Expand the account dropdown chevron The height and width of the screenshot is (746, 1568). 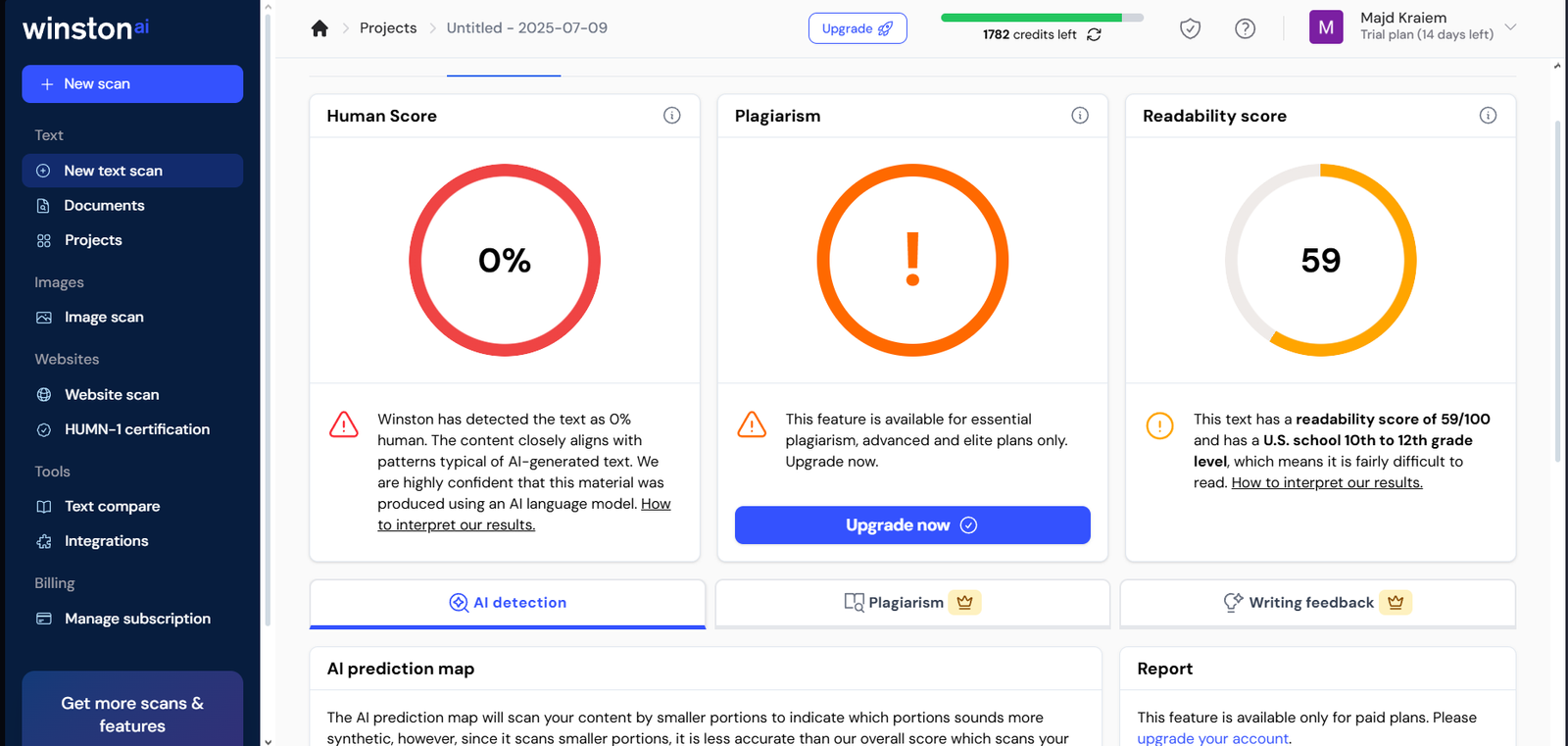point(1510,27)
